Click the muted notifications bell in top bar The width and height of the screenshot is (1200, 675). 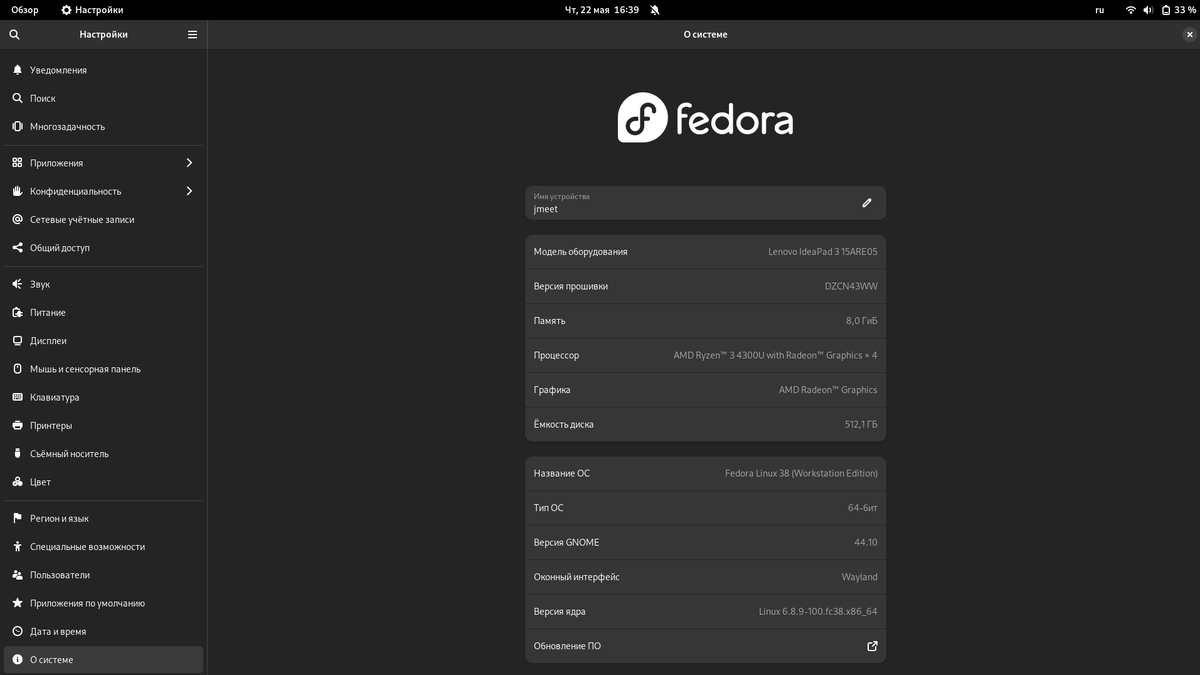click(x=654, y=9)
